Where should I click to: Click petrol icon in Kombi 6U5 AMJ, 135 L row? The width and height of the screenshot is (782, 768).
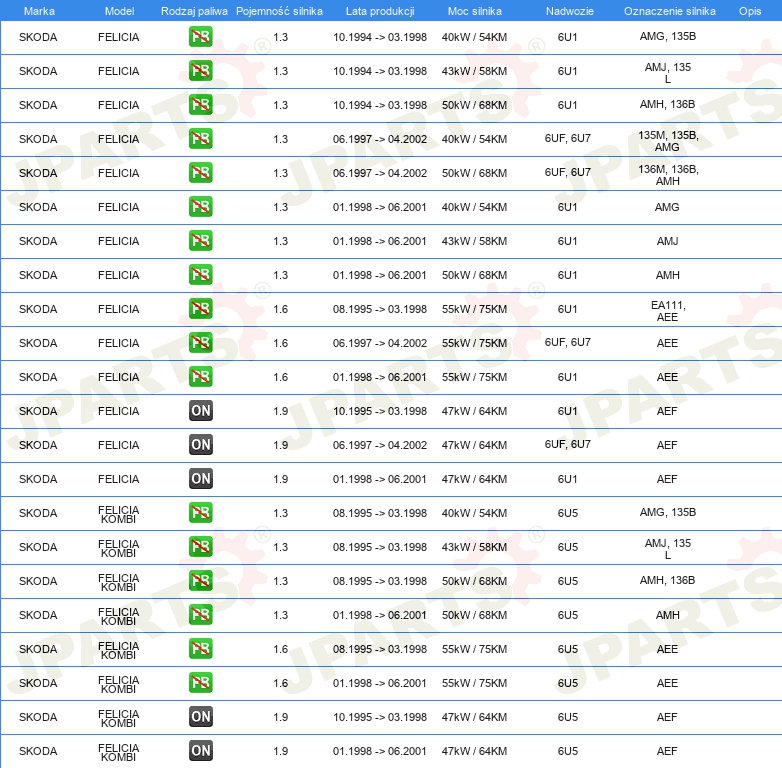(200, 547)
